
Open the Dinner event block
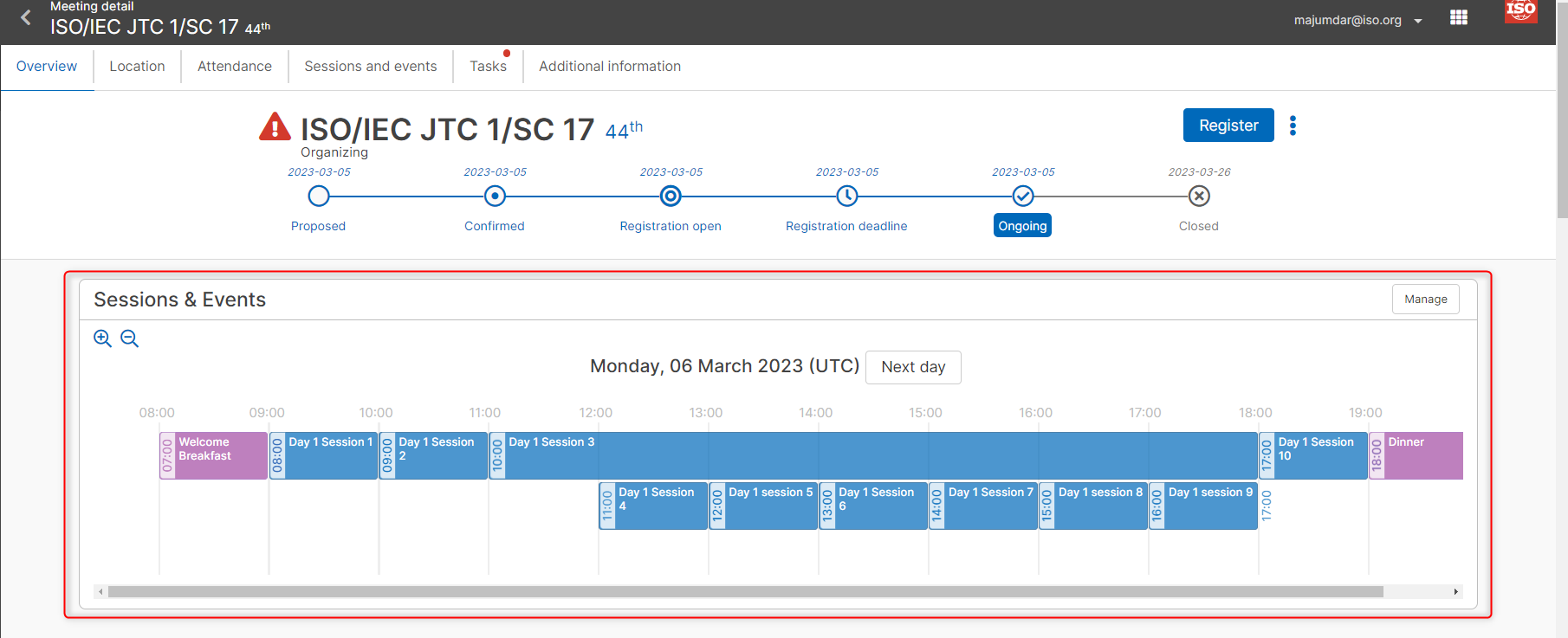click(x=1416, y=456)
